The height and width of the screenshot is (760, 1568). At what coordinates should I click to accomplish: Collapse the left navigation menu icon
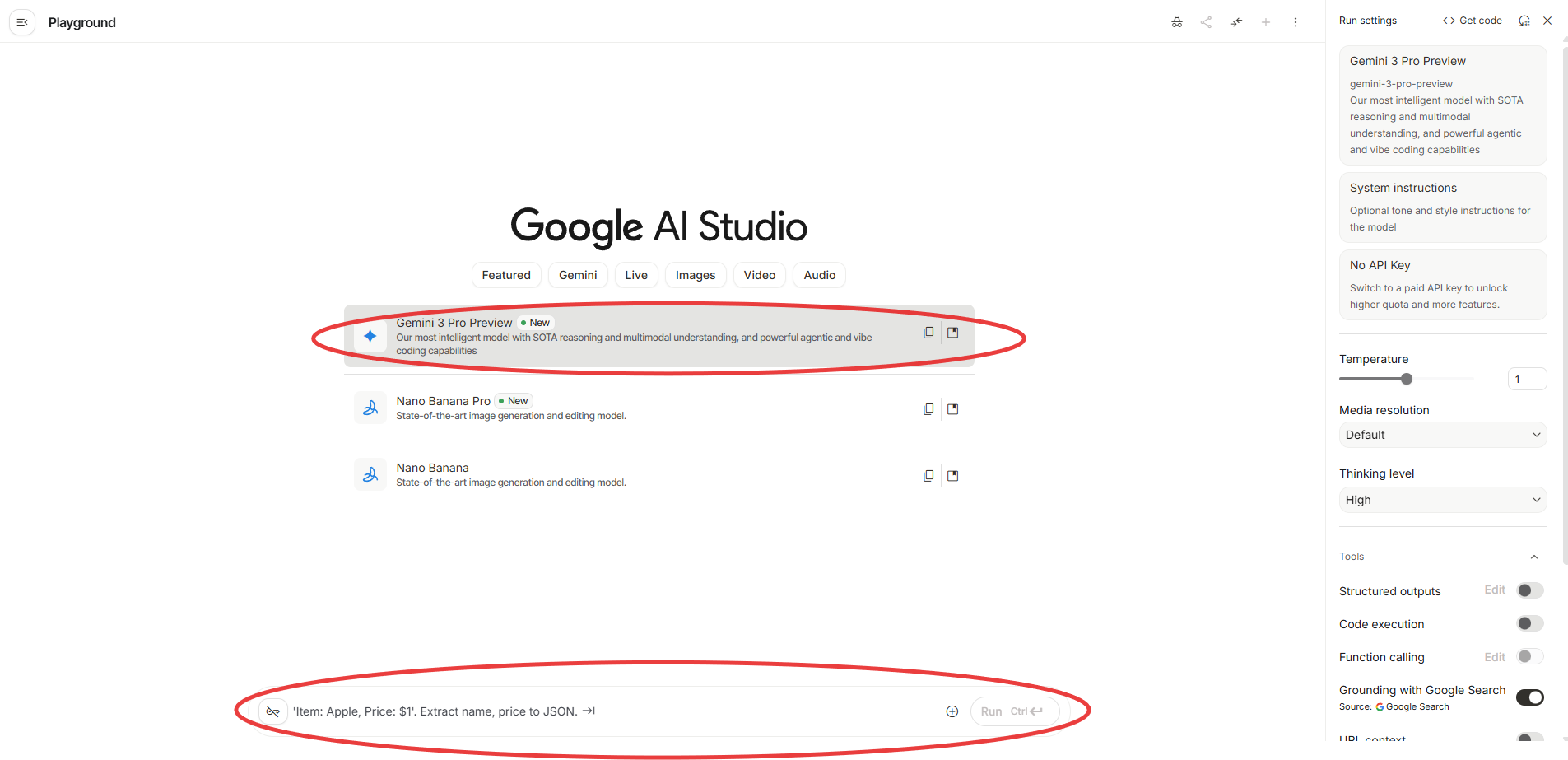[x=22, y=22]
